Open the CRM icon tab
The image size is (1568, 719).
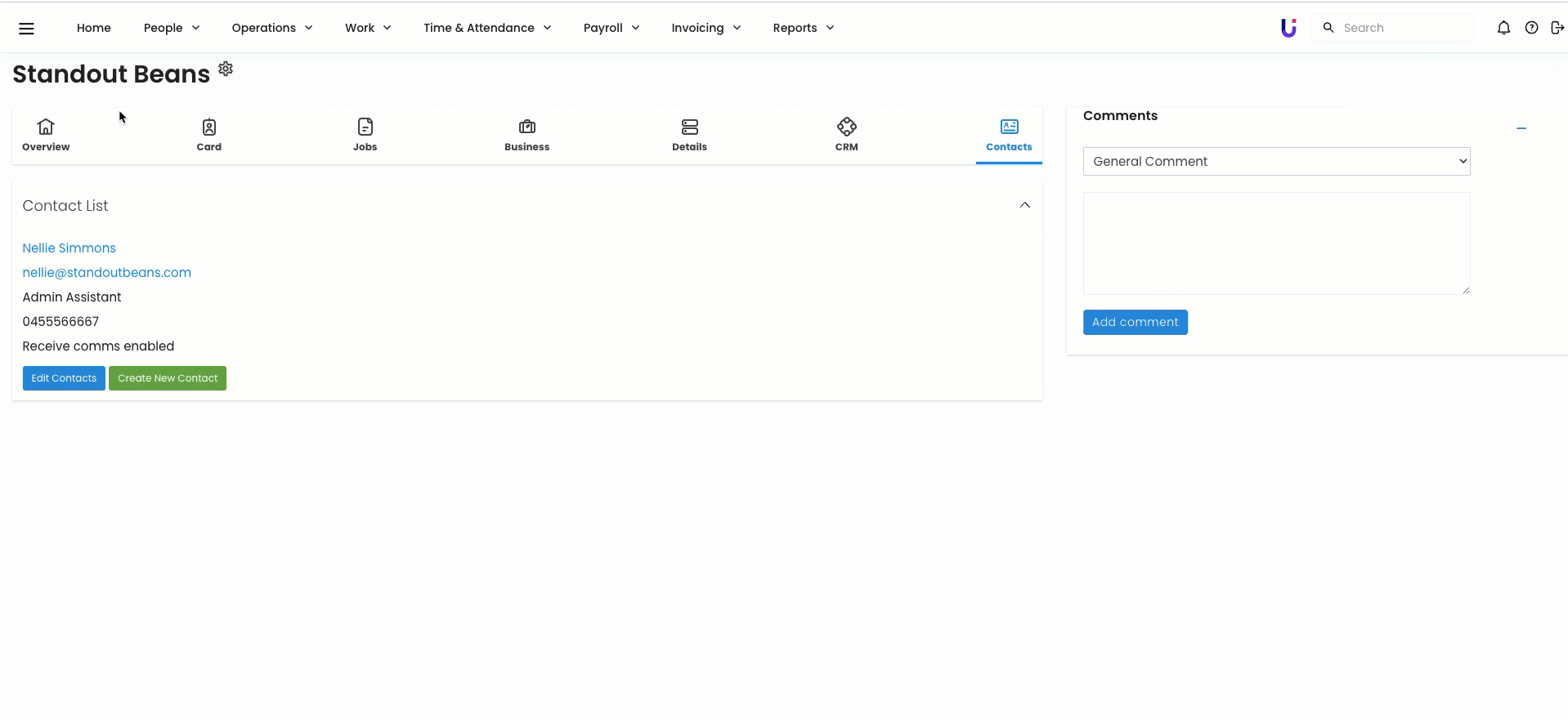coord(846,135)
